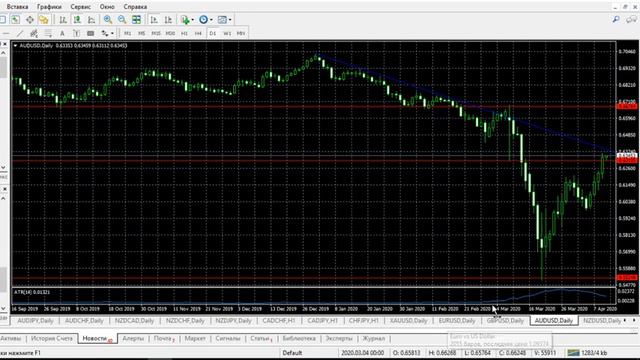
Task: Expand the templates dropdown arrow
Action: 230,20
